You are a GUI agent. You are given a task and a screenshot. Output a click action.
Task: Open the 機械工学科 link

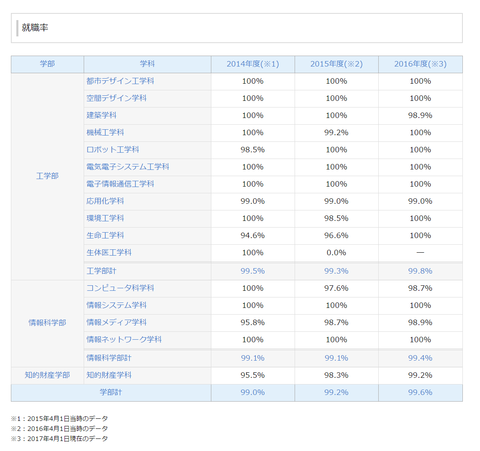click(x=105, y=133)
